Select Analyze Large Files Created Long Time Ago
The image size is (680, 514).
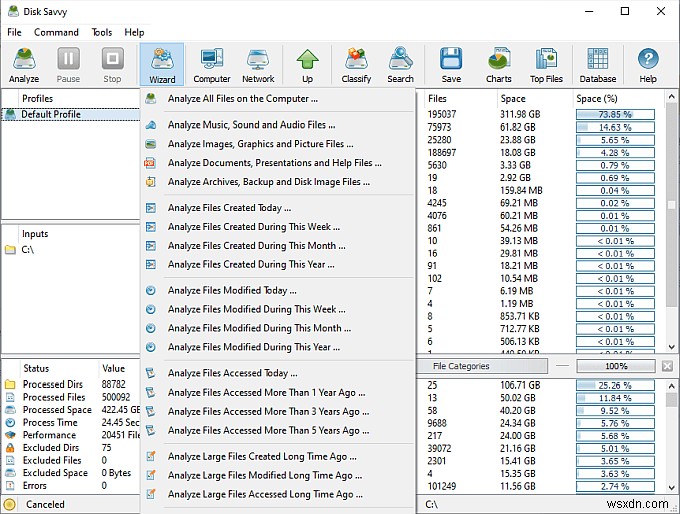click(x=278, y=456)
